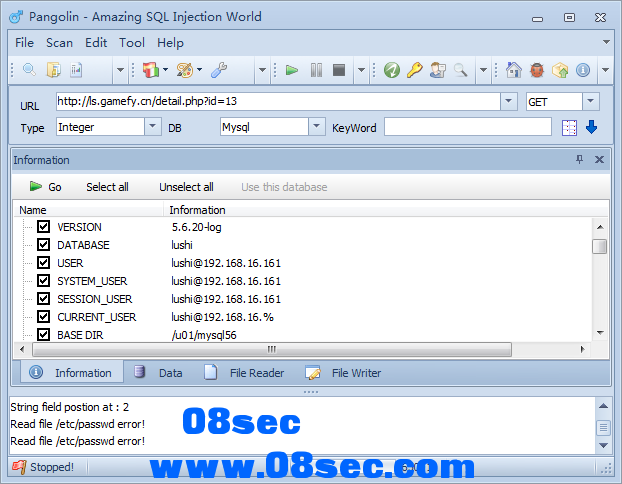Switch to the File Writer tab
Image resolution: width=622 pixels, height=484 pixels.
coord(343,373)
